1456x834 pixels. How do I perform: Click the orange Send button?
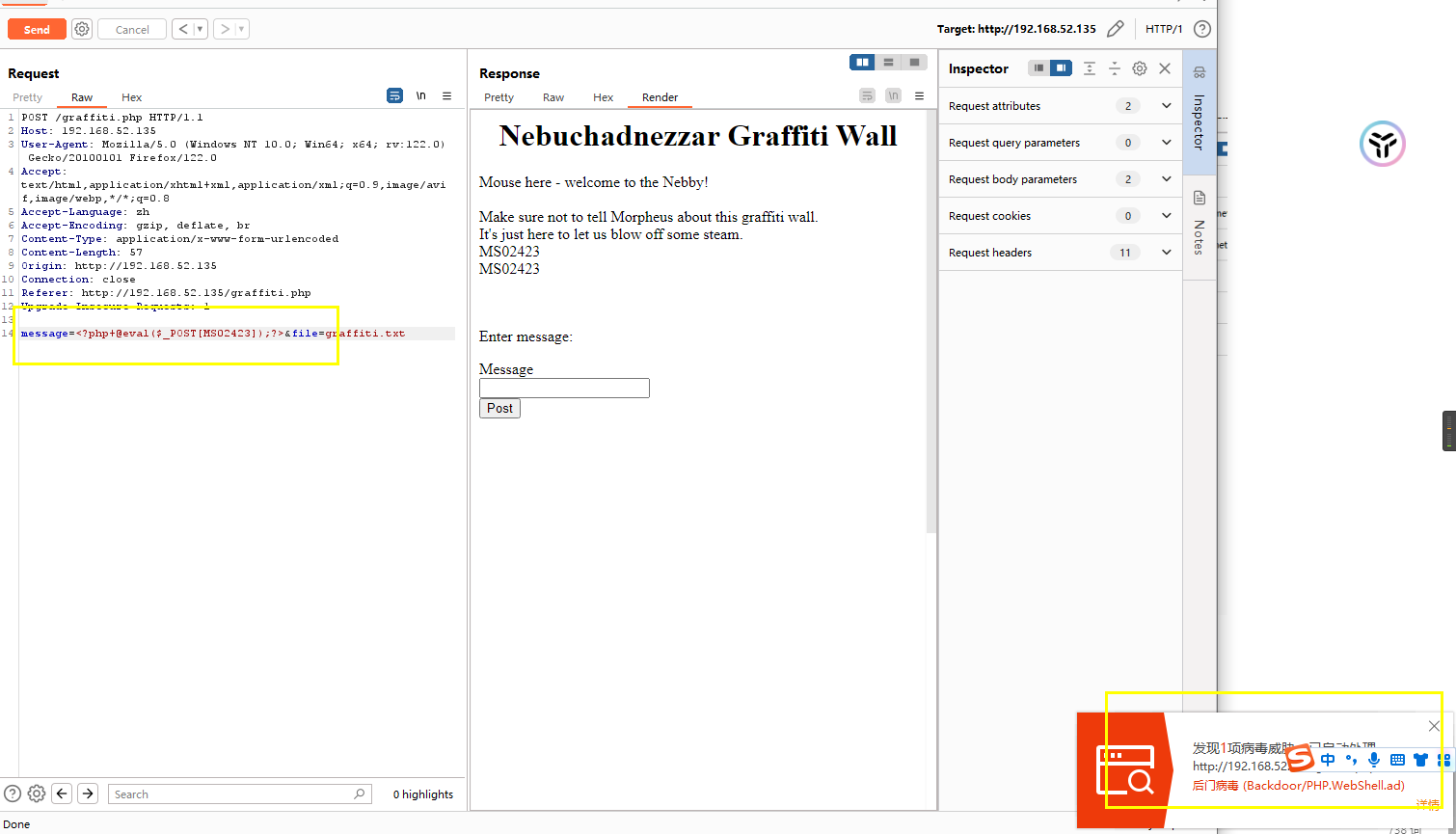pyautogui.click(x=37, y=30)
